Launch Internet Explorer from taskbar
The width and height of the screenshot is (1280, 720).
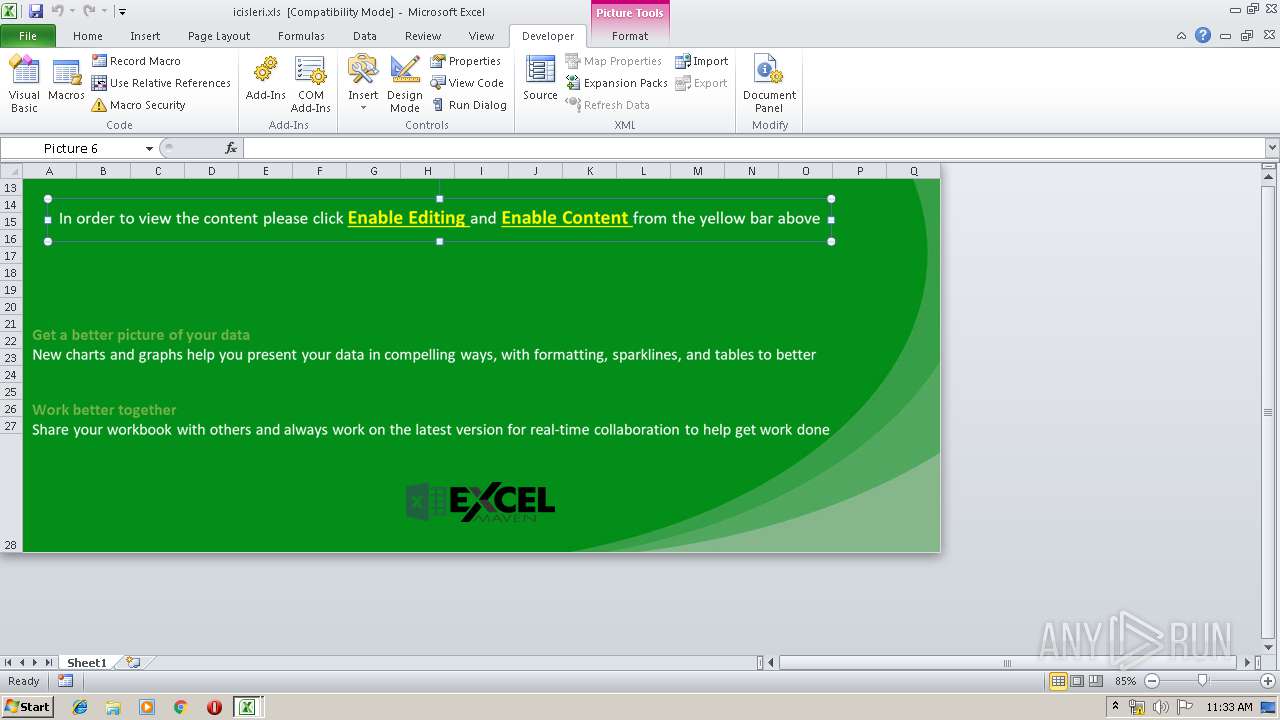(x=80, y=707)
